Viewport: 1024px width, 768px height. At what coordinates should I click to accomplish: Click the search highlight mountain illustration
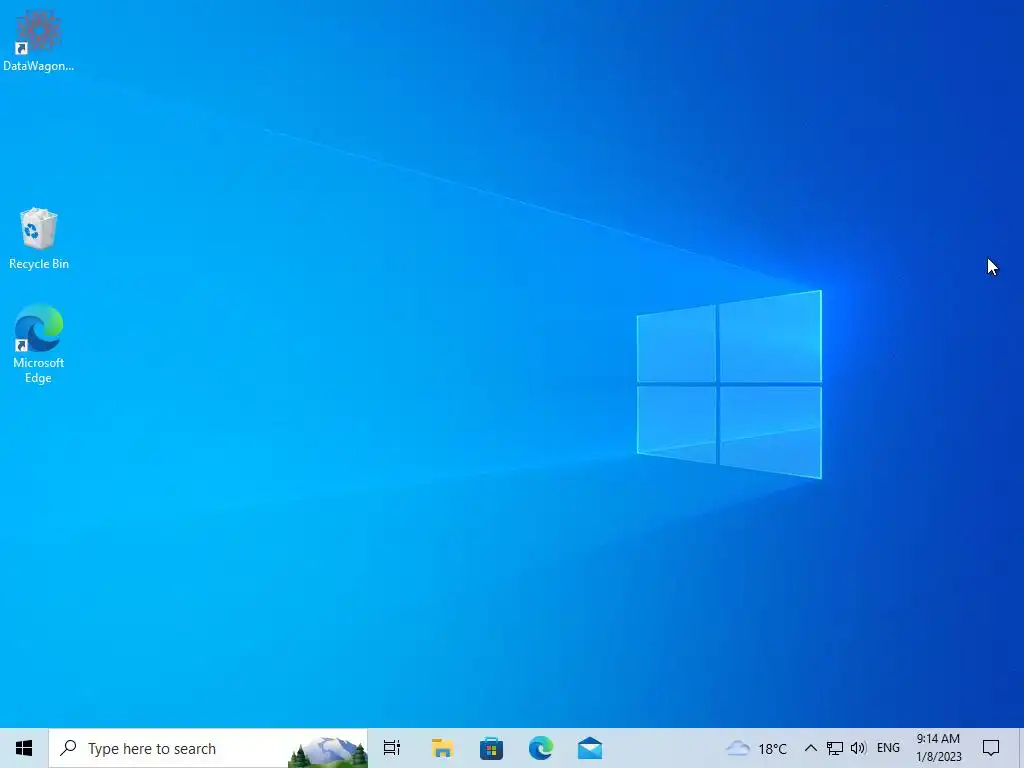point(328,752)
